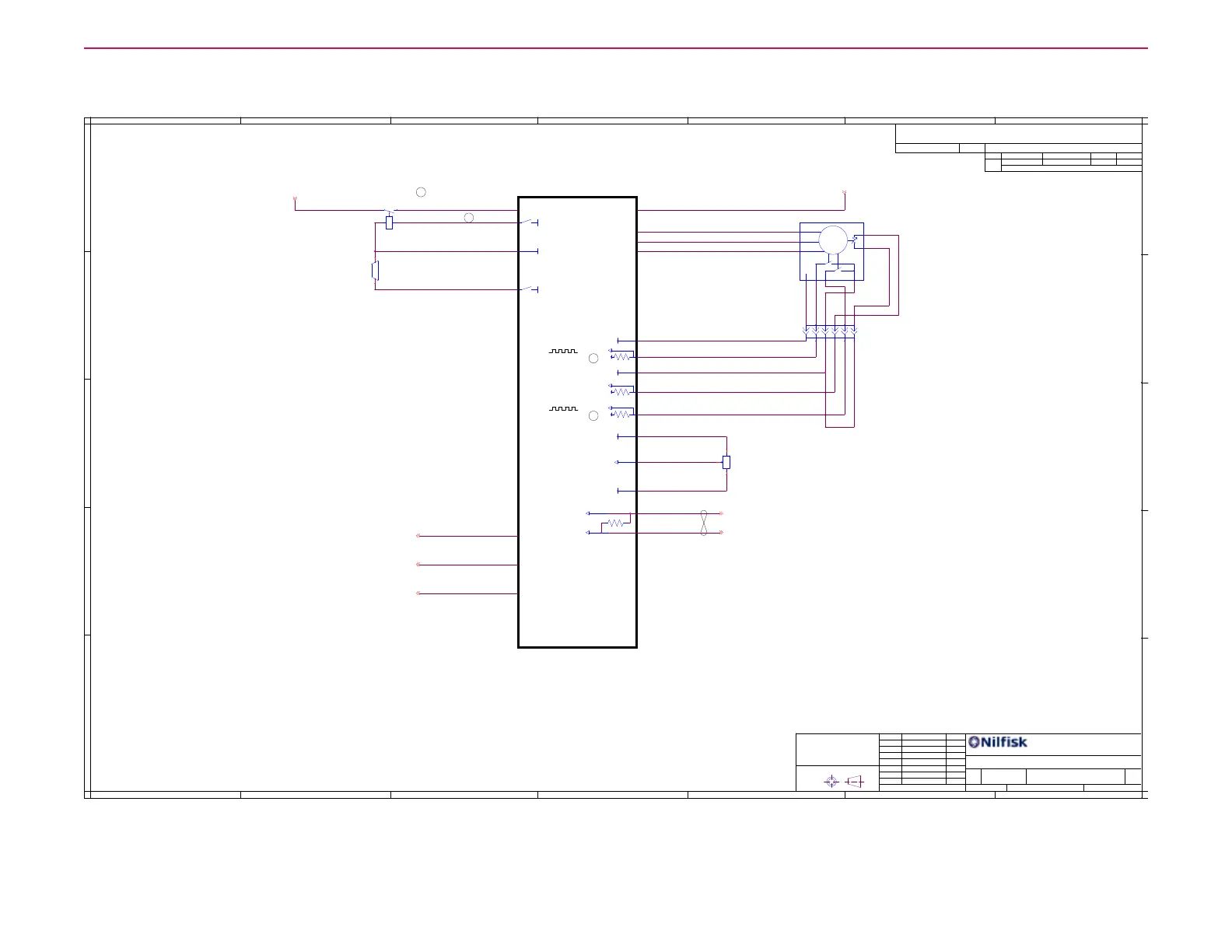Select the small circle beside the upper pulse symbol
The height and width of the screenshot is (952, 1232).
tap(593, 359)
